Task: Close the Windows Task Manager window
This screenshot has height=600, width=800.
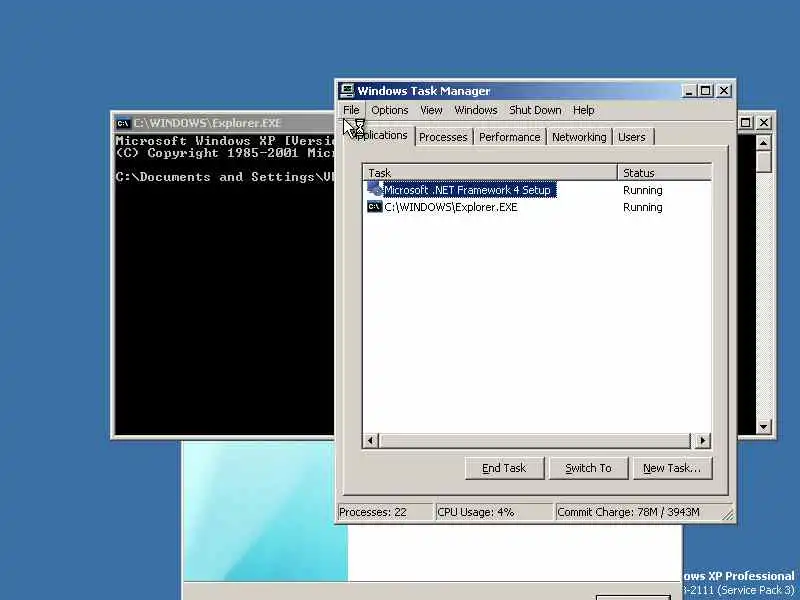Action: pyautogui.click(x=724, y=91)
